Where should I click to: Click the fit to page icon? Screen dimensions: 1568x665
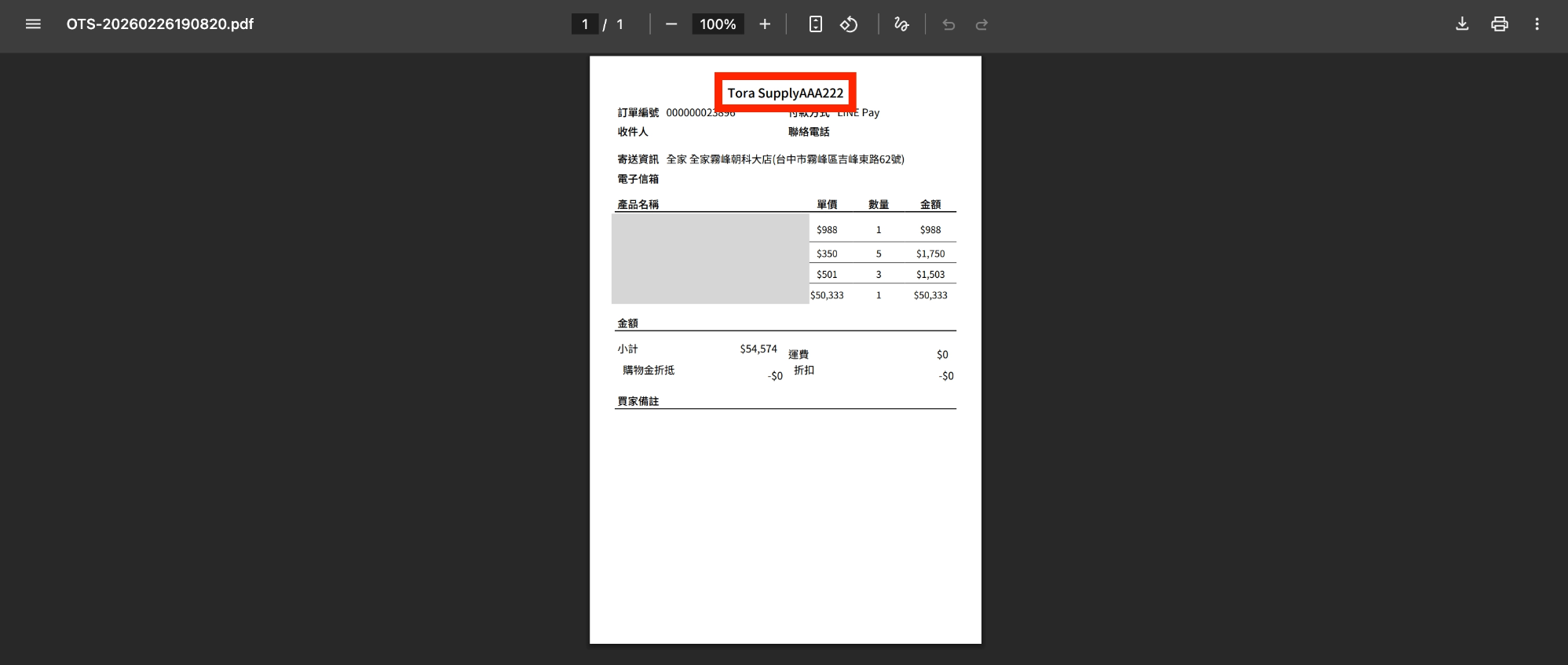click(816, 24)
